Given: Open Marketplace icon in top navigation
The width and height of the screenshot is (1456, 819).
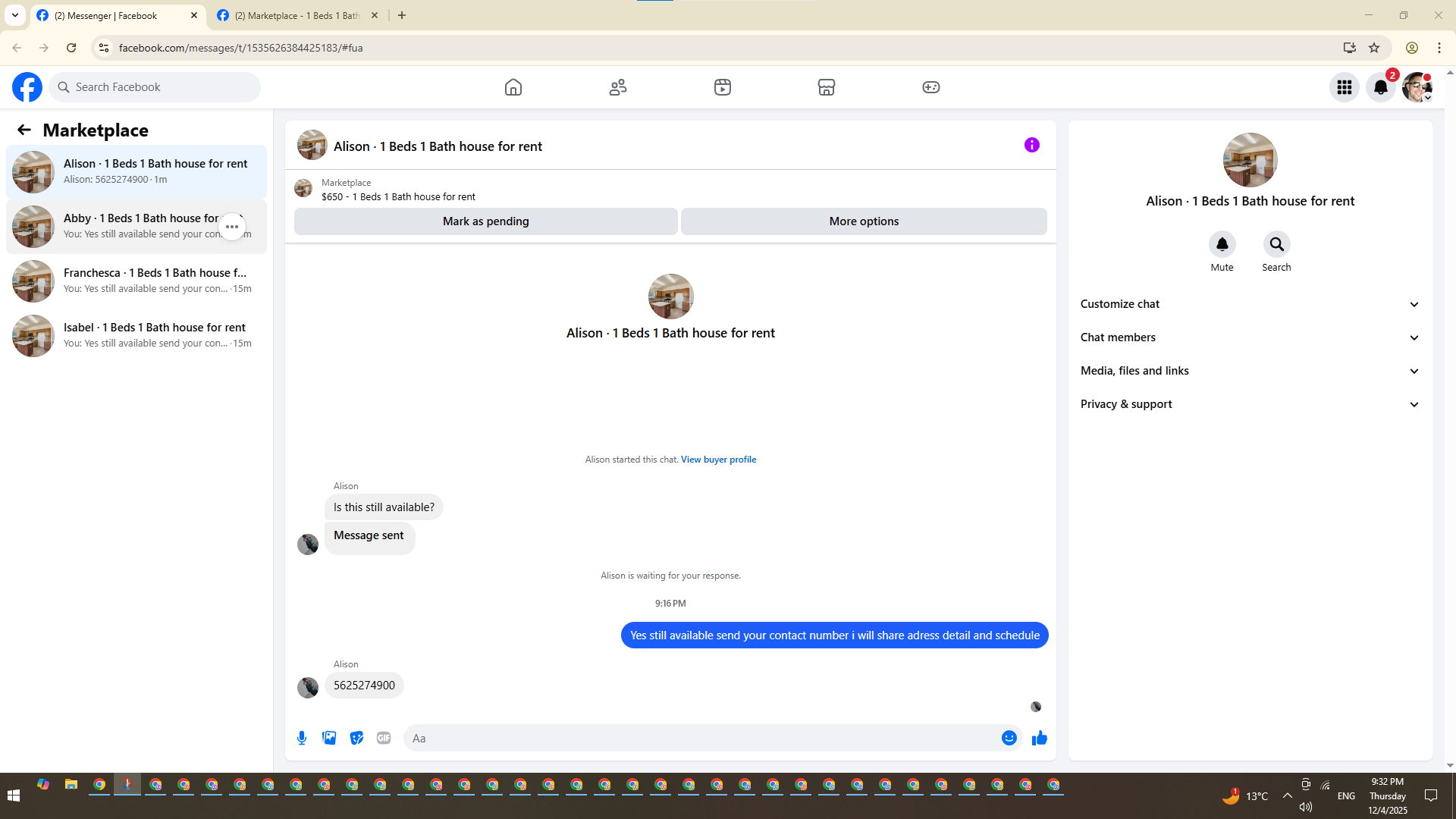Looking at the screenshot, I should 826,87.
